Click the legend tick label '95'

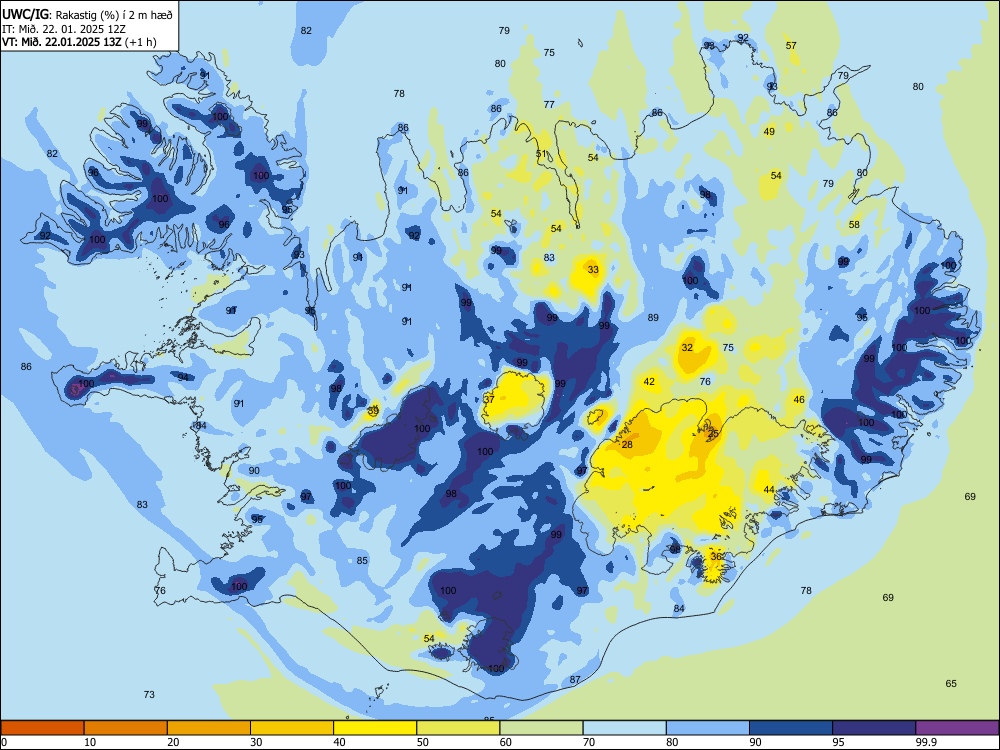point(838,742)
